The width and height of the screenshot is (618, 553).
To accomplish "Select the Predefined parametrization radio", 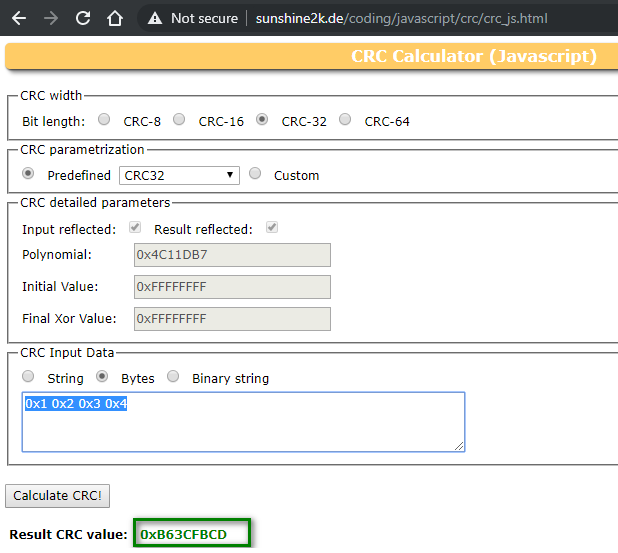I will 28,174.
